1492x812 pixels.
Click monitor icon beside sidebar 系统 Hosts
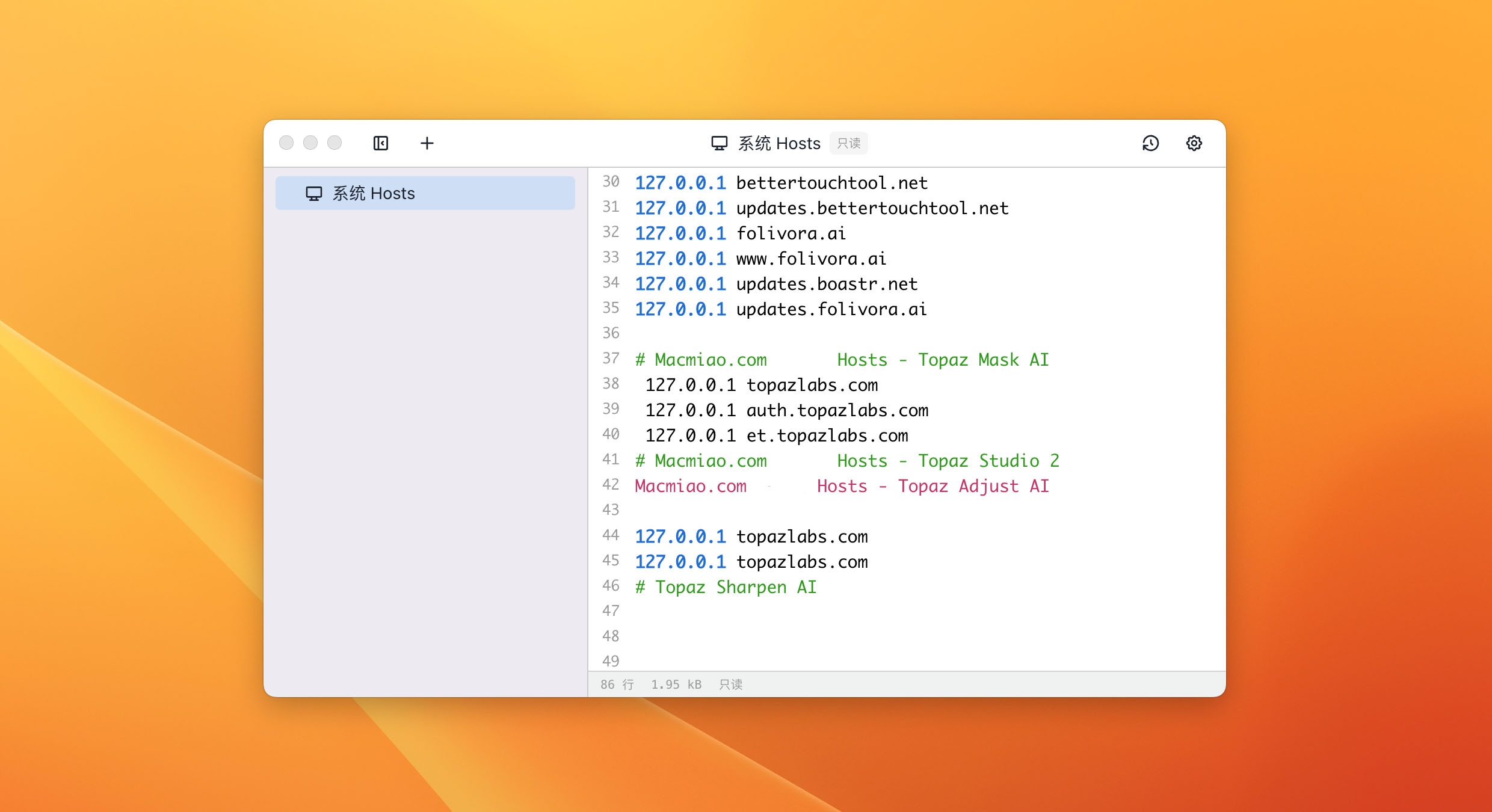[314, 194]
